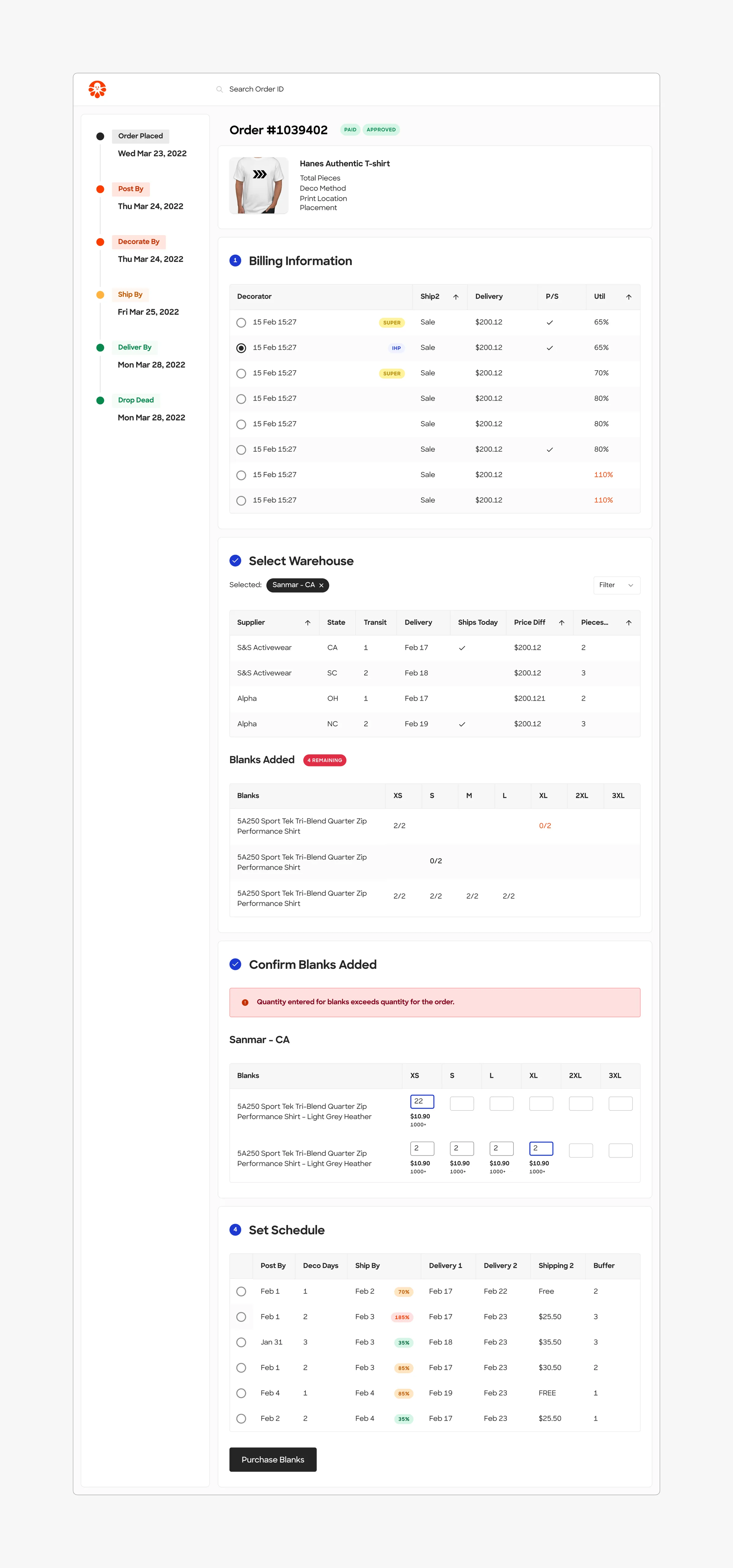Select first SUPER decorator radio button
This screenshot has height=1568, width=733.
point(241,323)
